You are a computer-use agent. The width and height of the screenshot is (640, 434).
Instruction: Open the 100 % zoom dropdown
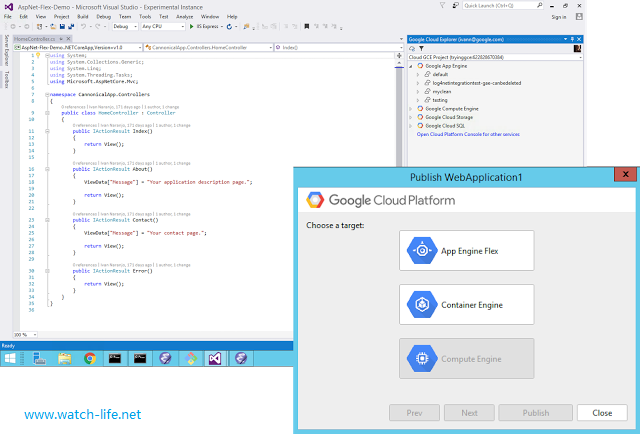tap(25, 334)
